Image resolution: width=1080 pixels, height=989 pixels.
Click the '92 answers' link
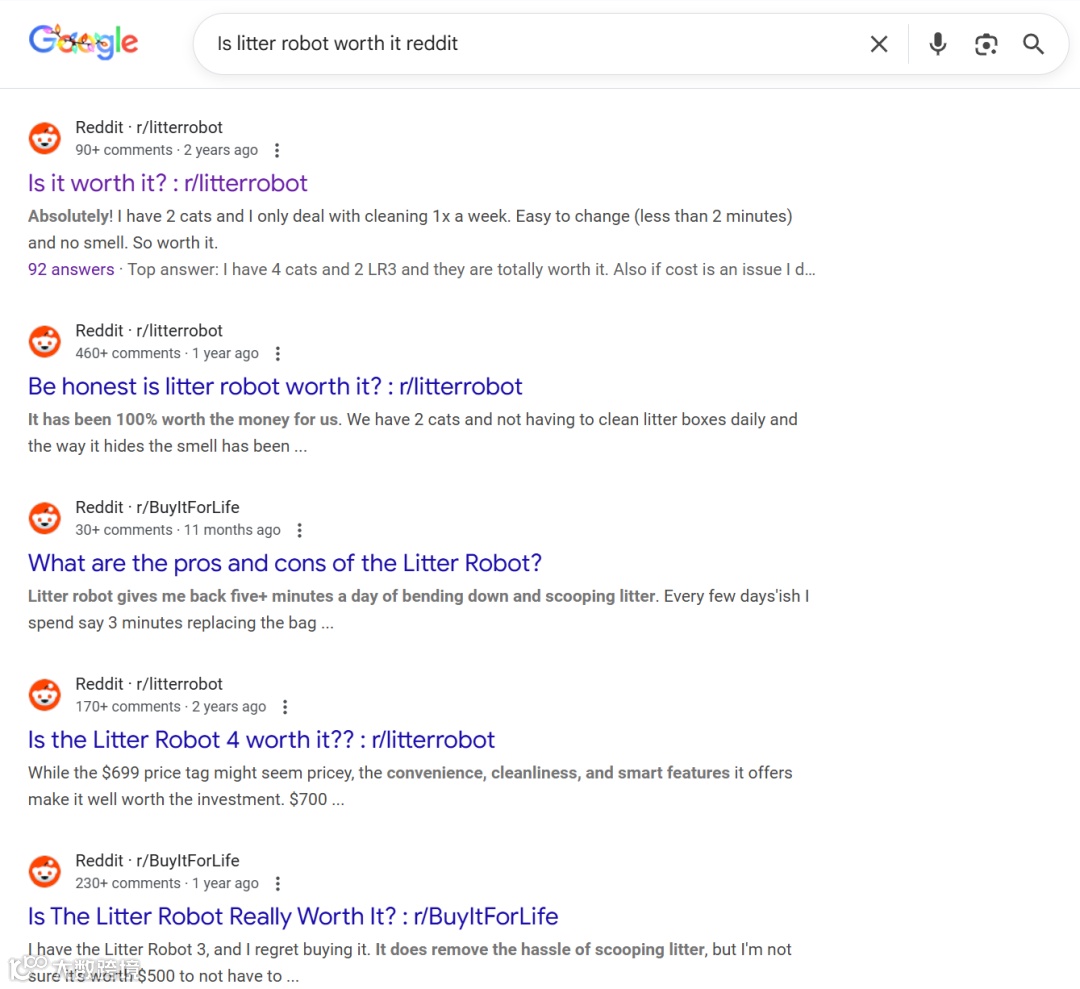(x=71, y=269)
